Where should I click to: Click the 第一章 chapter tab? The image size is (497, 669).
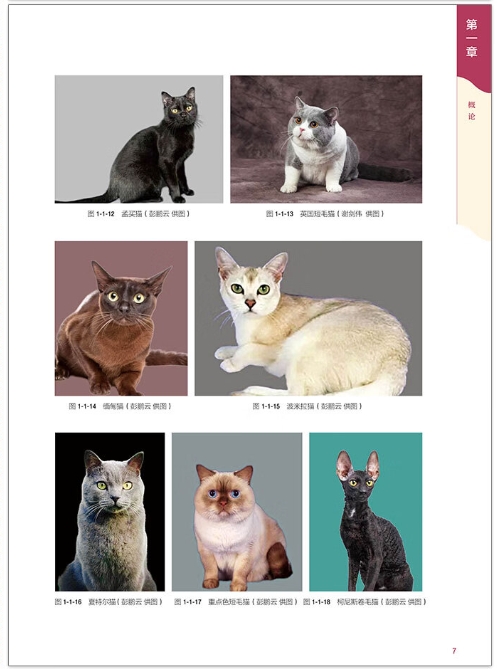tap(471, 38)
